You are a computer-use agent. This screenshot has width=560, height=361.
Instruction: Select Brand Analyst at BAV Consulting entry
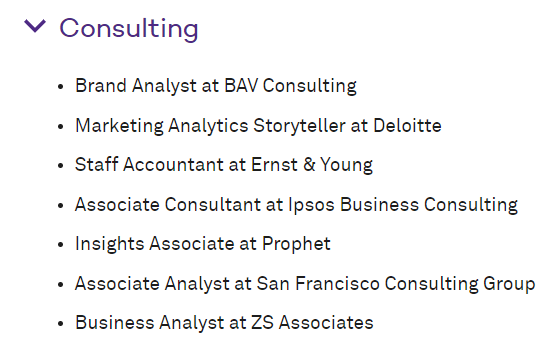click(x=216, y=86)
